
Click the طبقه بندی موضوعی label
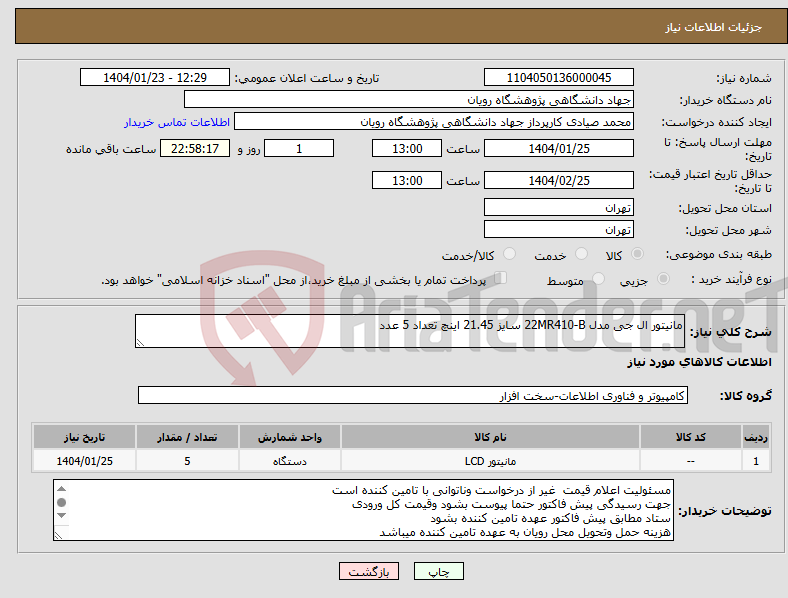pos(719,254)
